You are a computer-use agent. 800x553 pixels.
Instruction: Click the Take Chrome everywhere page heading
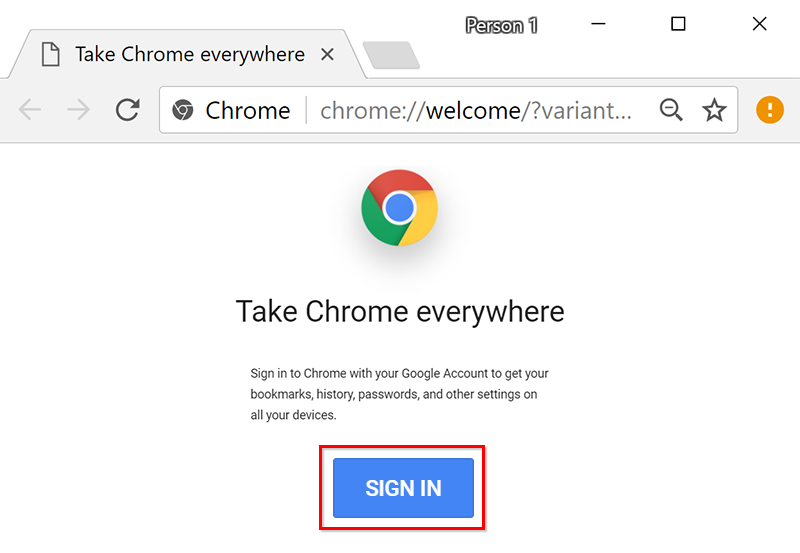[x=400, y=311]
